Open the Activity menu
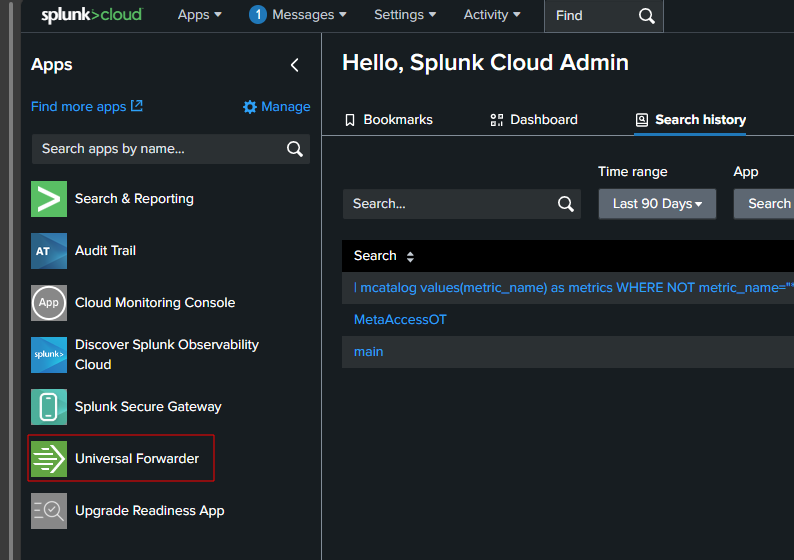 (x=492, y=15)
